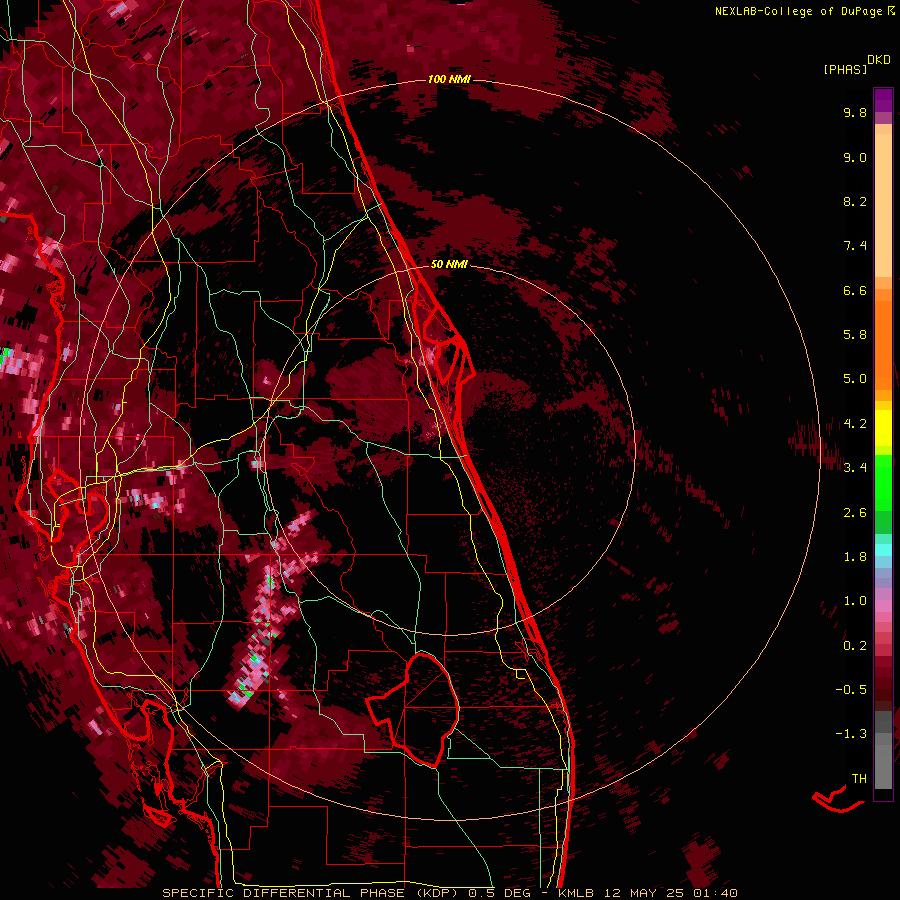Click the cyan segment of the color bar
Viewport: 900px width, 900px height.
tap(883, 550)
